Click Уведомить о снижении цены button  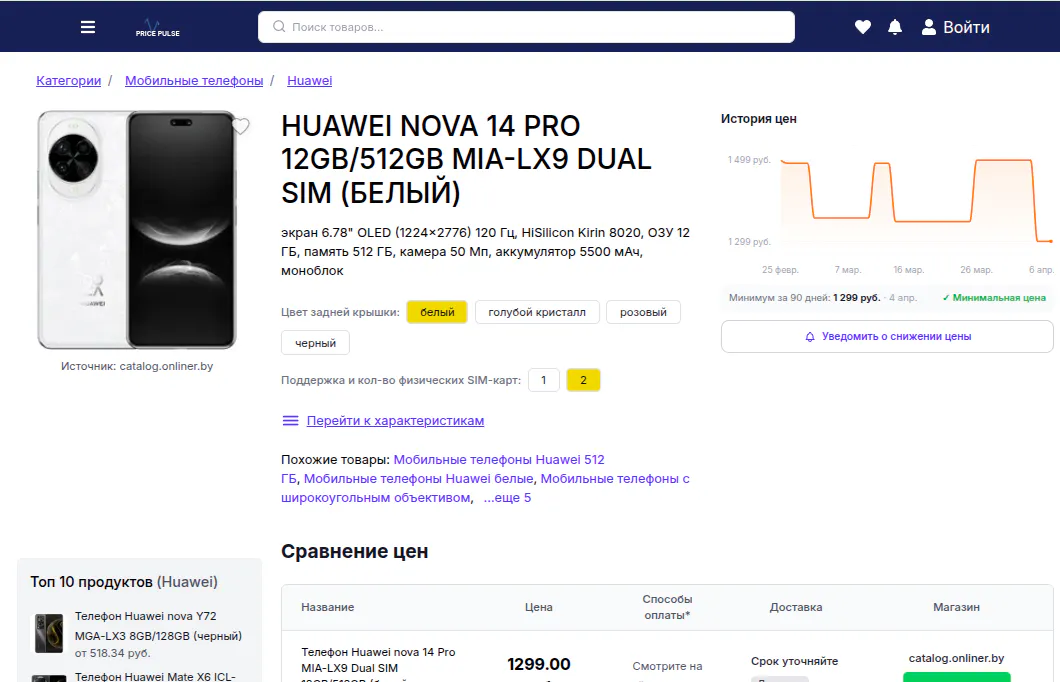tap(887, 337)
